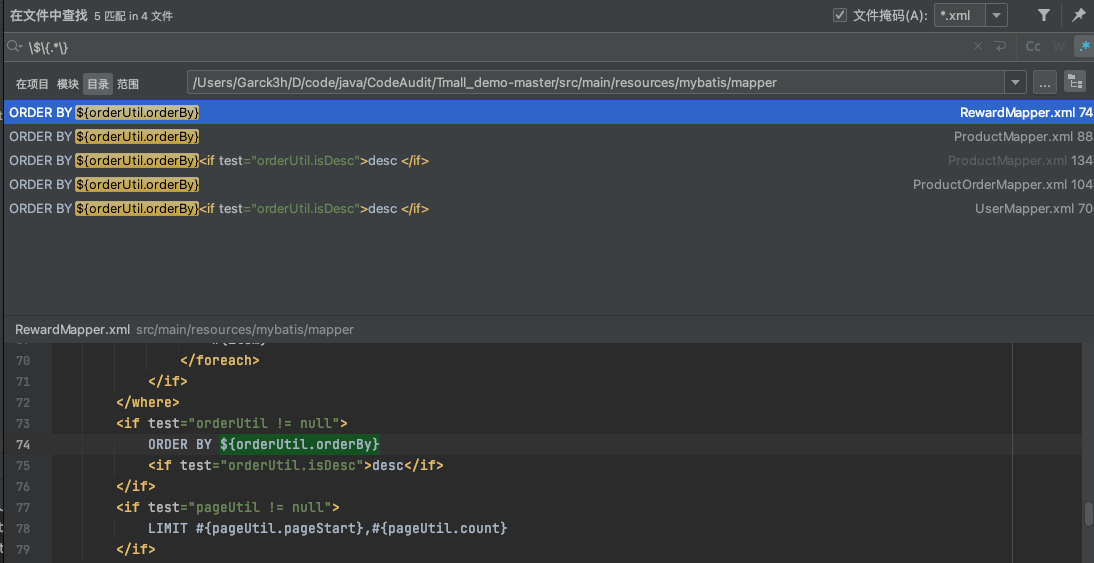Uncheck the file mask checkbox
The image size is (1094, 563).
(840, 15)
